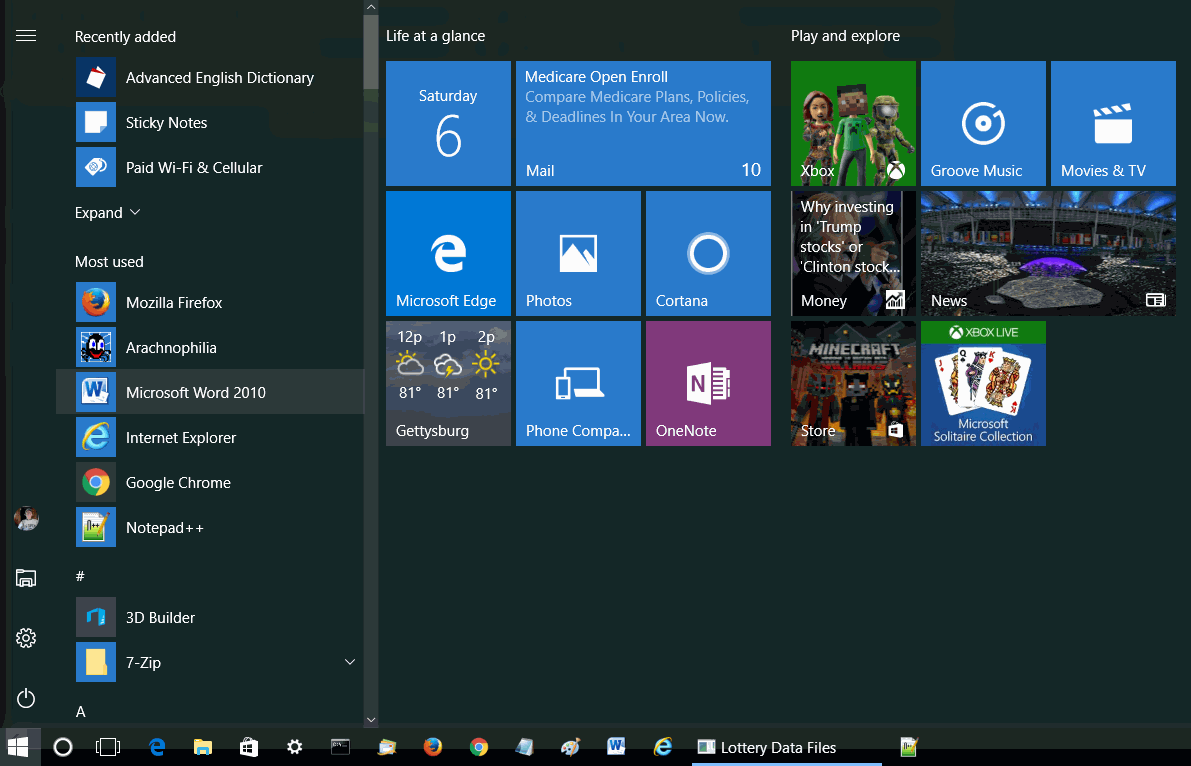Open Windows Store from the taskbar
The width and height of the screenshot is (1191, 766).
pyautogui.click(x=248, y=747)
